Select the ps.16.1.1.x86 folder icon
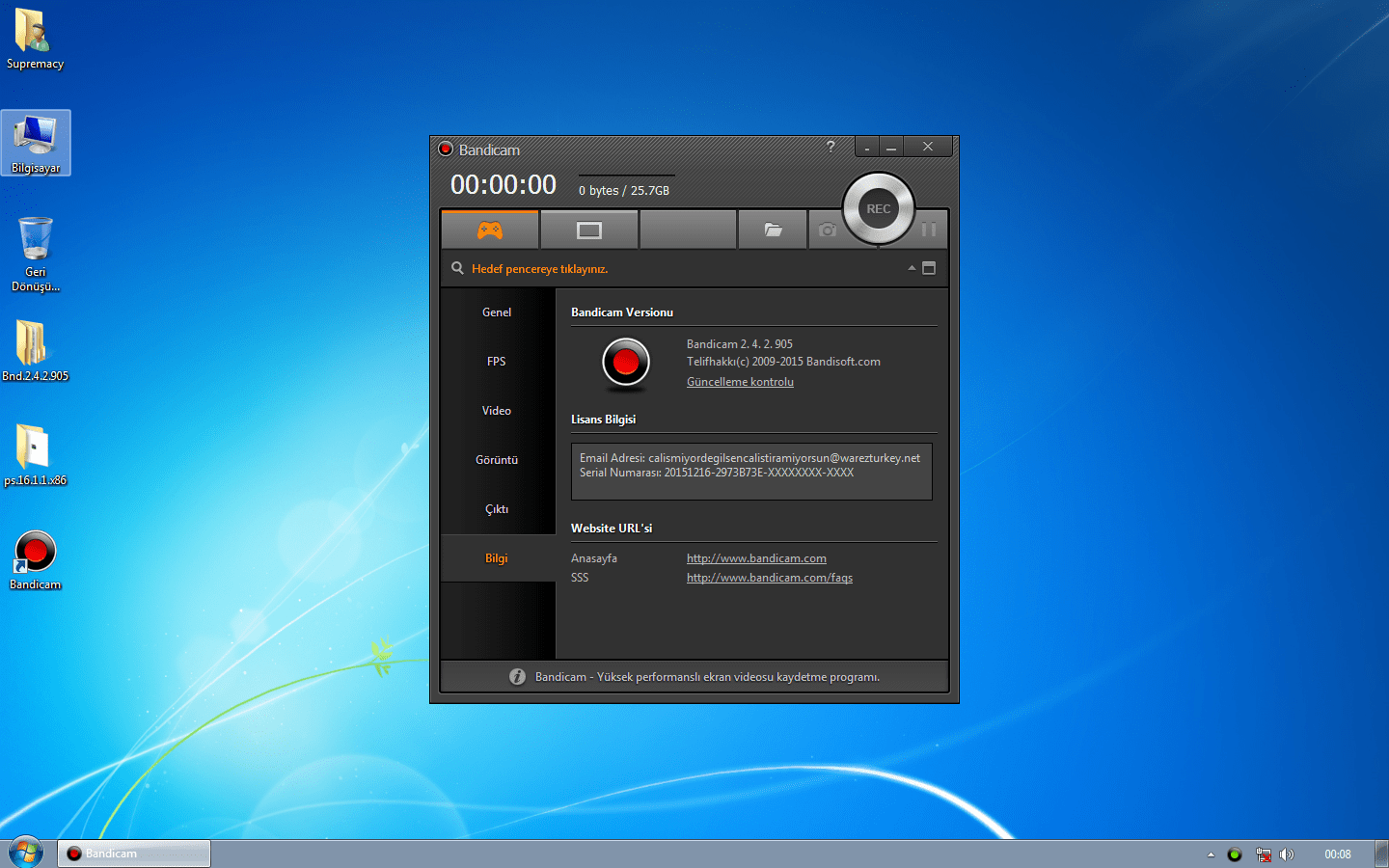The height and width of the screenshot is (868, 1389). 36,455
